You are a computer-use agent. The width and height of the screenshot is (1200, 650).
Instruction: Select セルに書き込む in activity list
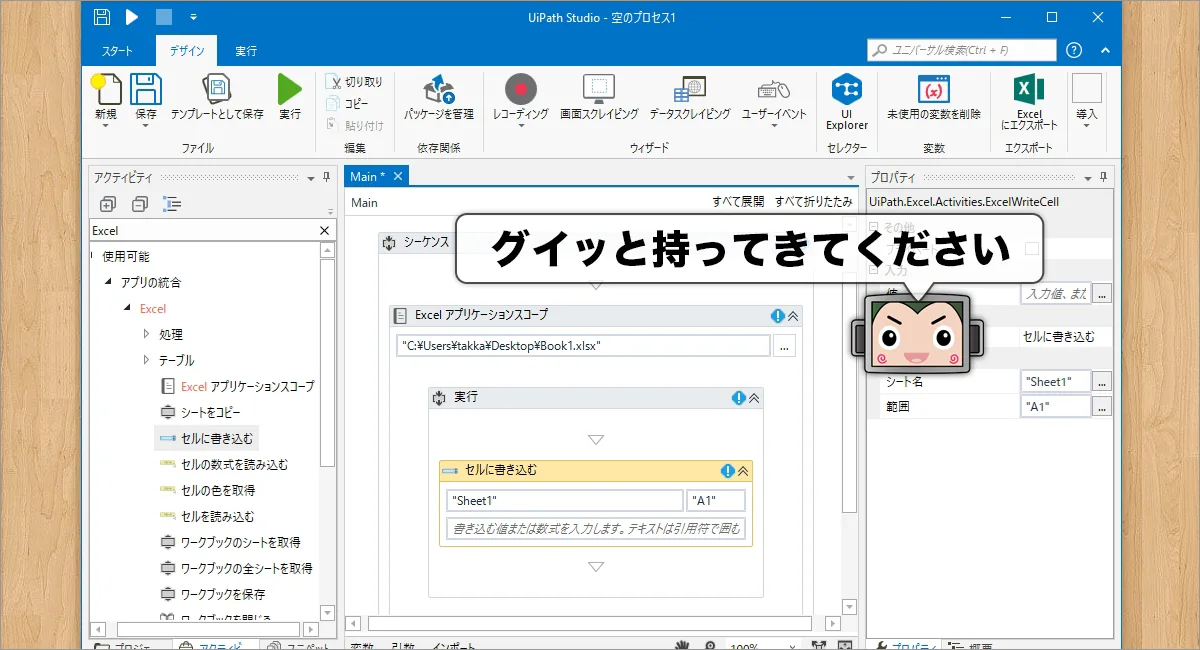pos(206,438)
